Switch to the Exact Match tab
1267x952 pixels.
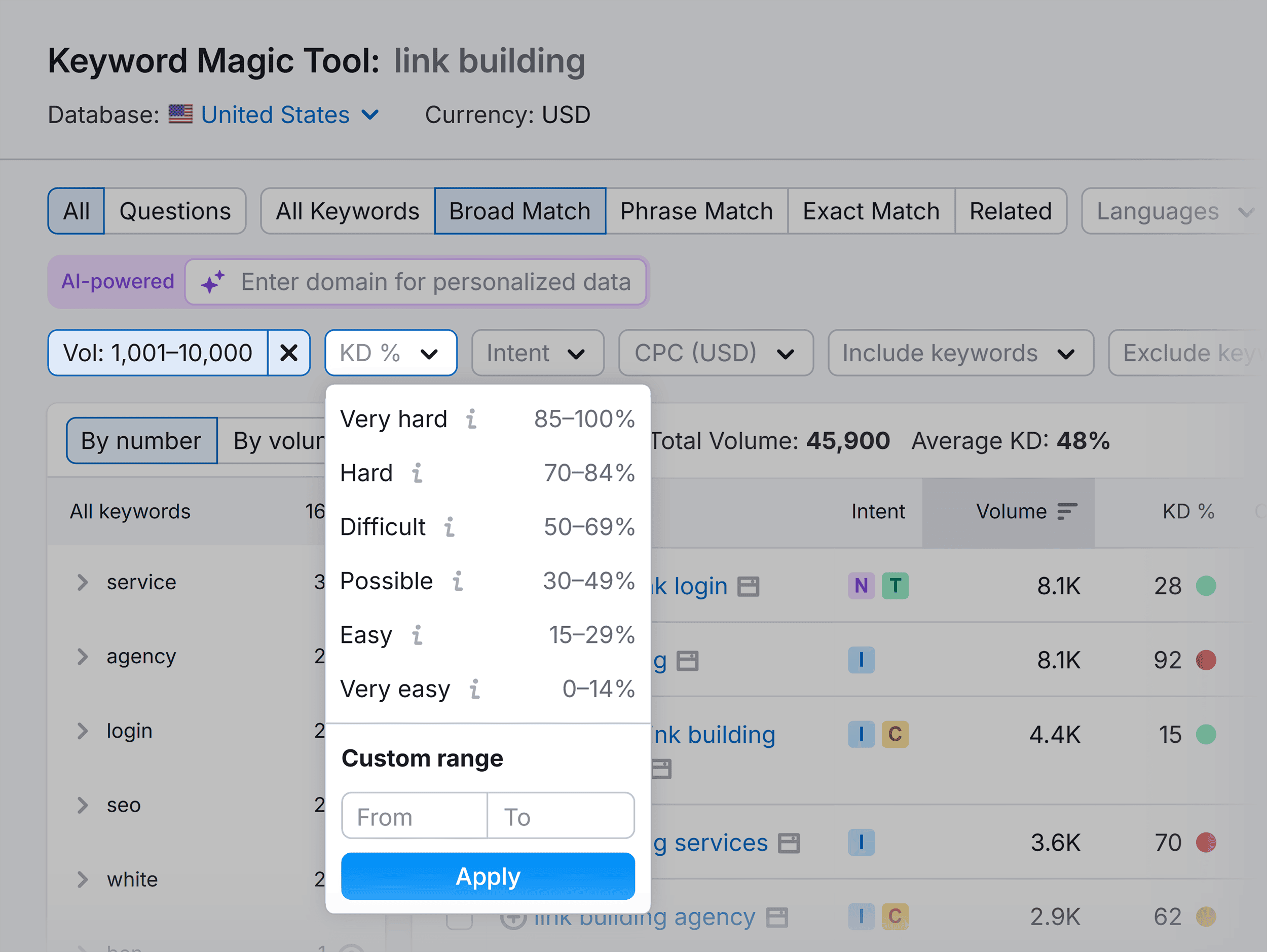point(871,211)
